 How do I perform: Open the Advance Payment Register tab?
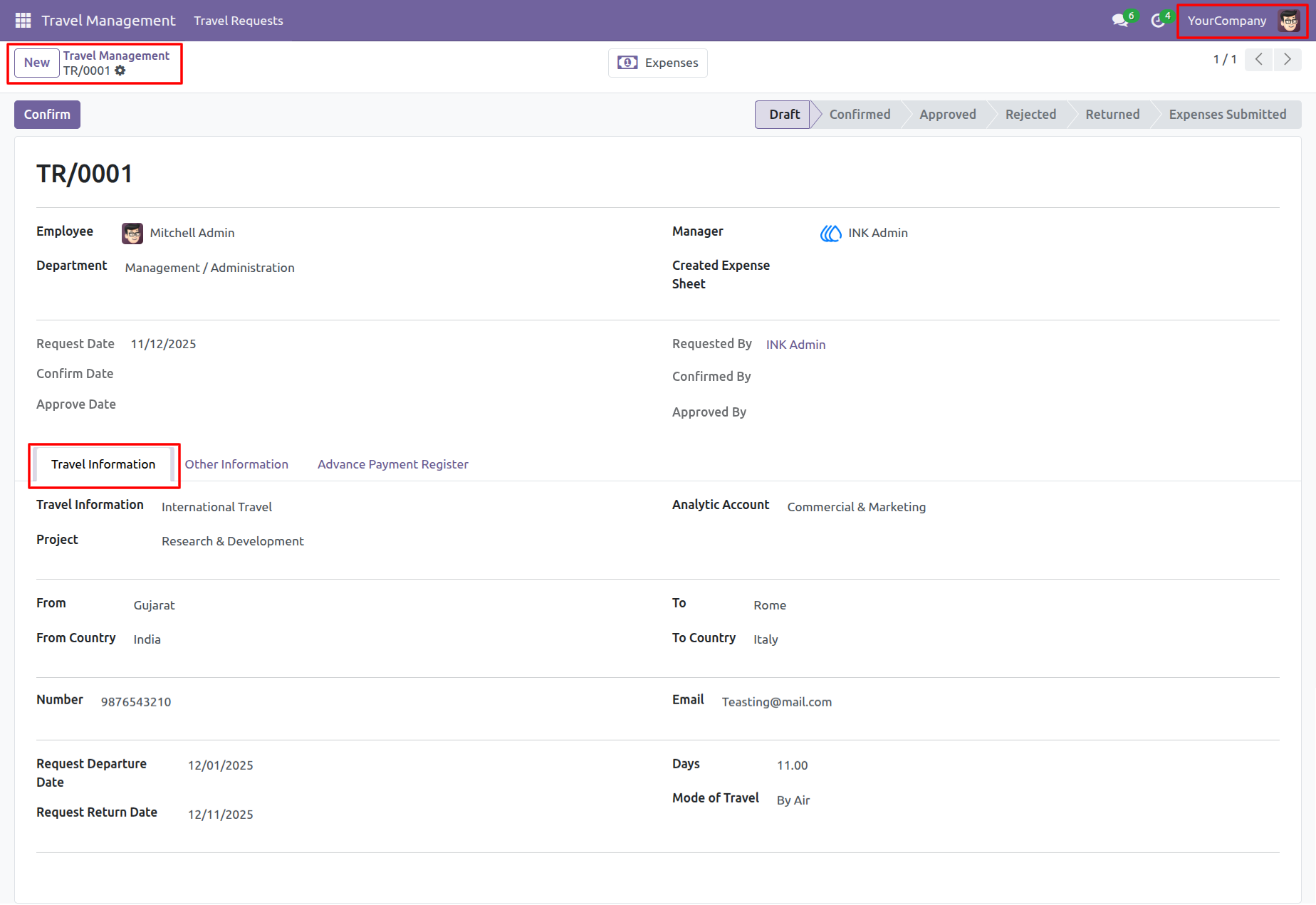coord(393,464)
